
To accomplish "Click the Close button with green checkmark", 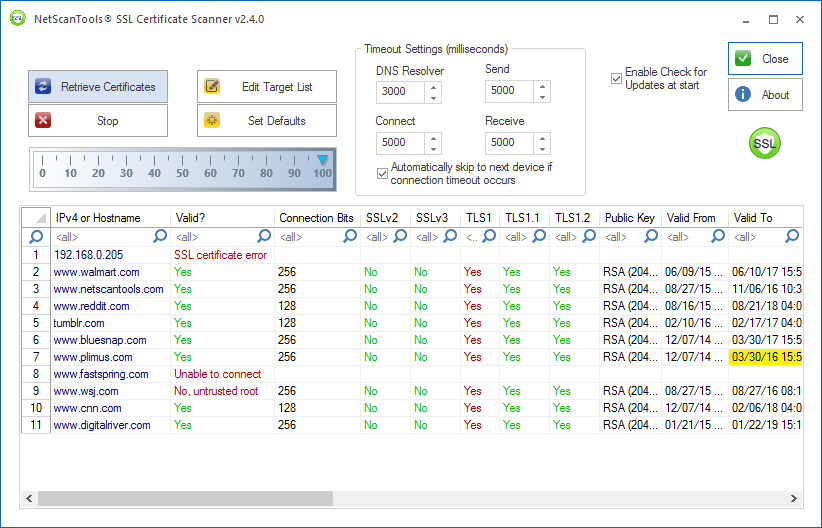I will coord(765,59).
